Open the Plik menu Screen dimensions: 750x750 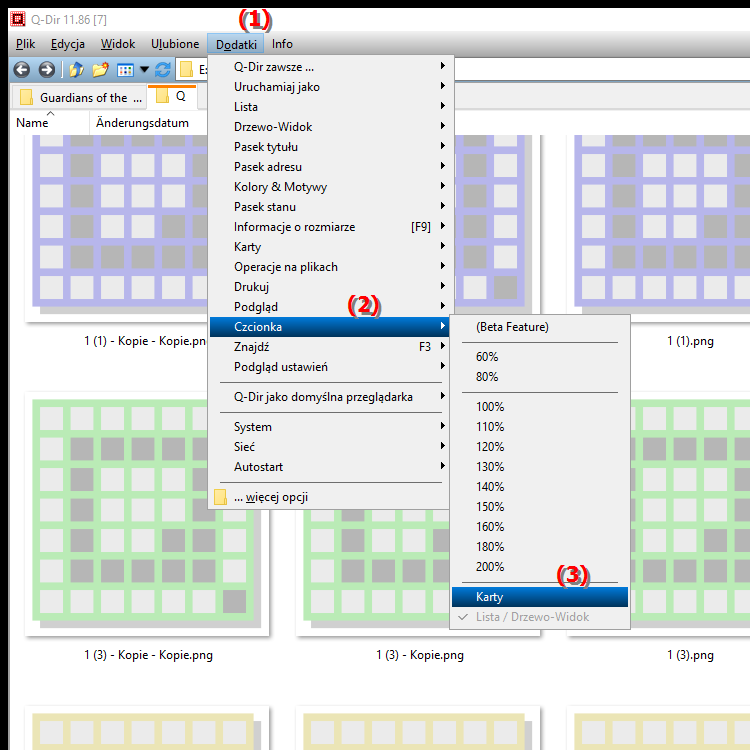[x=25, y=44]
